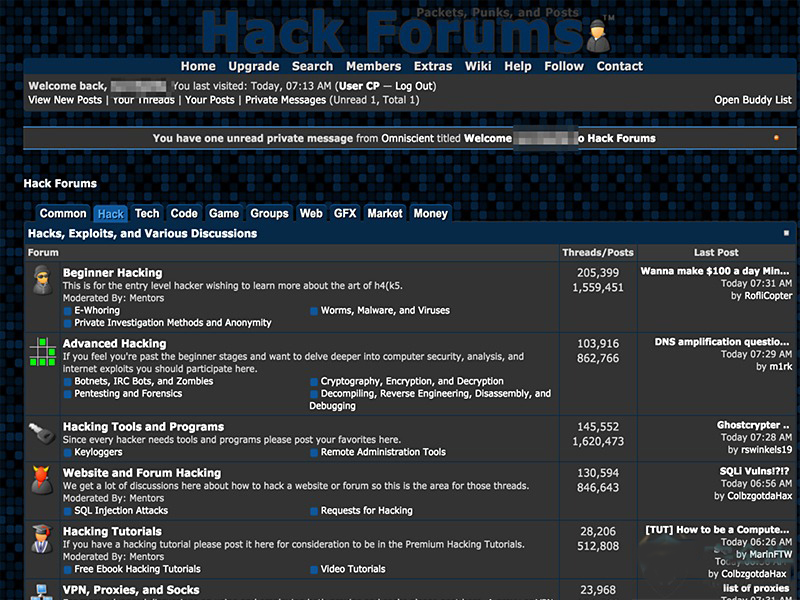Open last post 'Wanna make $100 a day'
This screenshot has width=800, height=600.
[x=715, y=271]
